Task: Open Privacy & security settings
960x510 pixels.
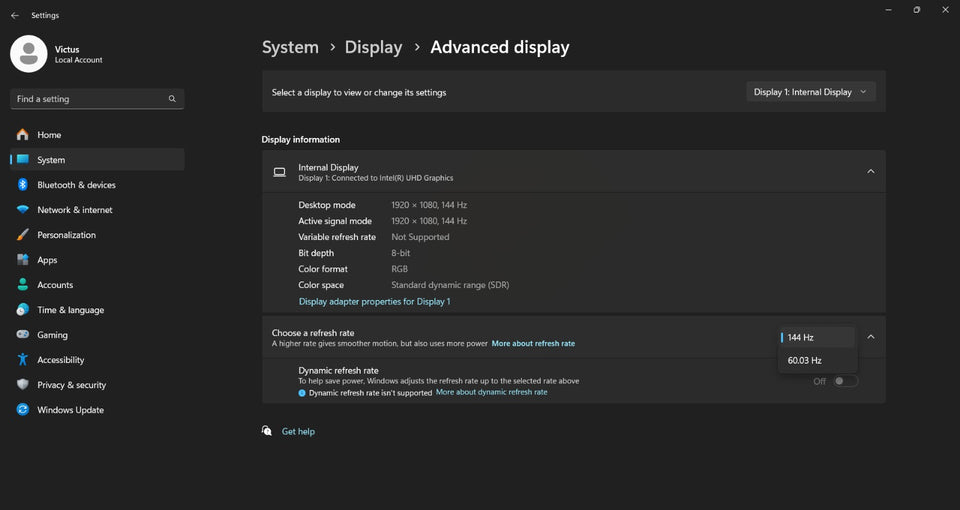Action: pyautogui.click(x=97, y=385)
